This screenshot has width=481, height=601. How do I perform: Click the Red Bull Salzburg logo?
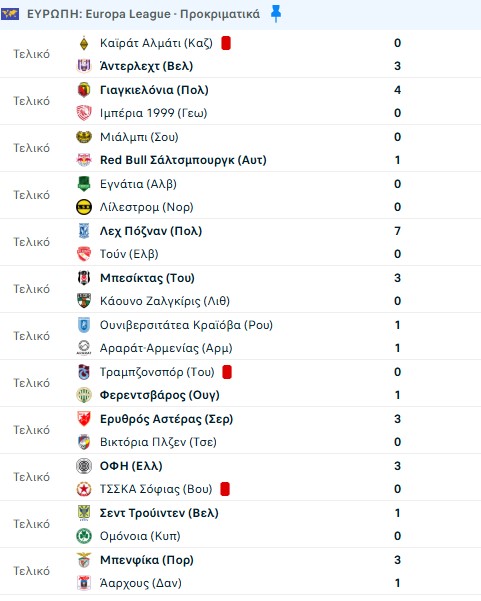[x=84, y=160]
